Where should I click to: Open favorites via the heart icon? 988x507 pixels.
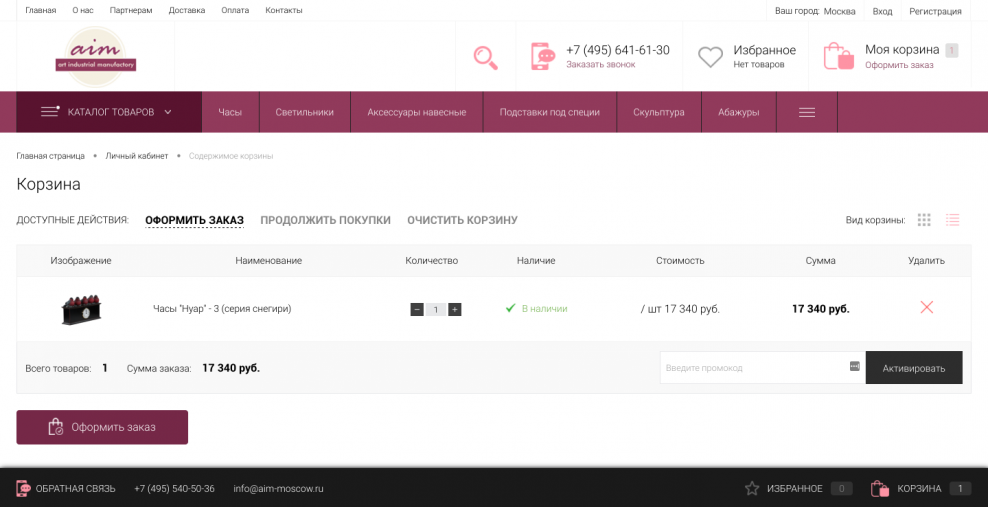coord(710,57)
